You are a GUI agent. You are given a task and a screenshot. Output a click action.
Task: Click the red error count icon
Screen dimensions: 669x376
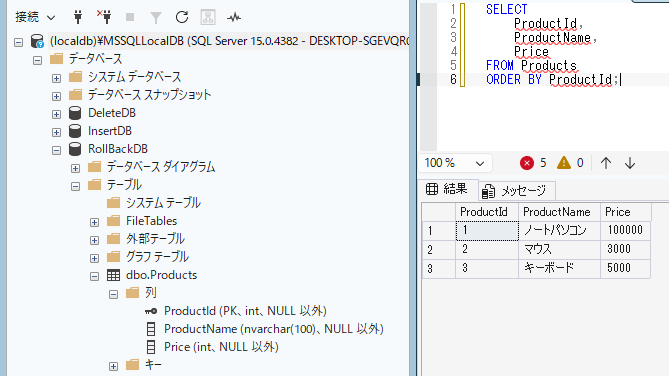click(x=527, y=163)
